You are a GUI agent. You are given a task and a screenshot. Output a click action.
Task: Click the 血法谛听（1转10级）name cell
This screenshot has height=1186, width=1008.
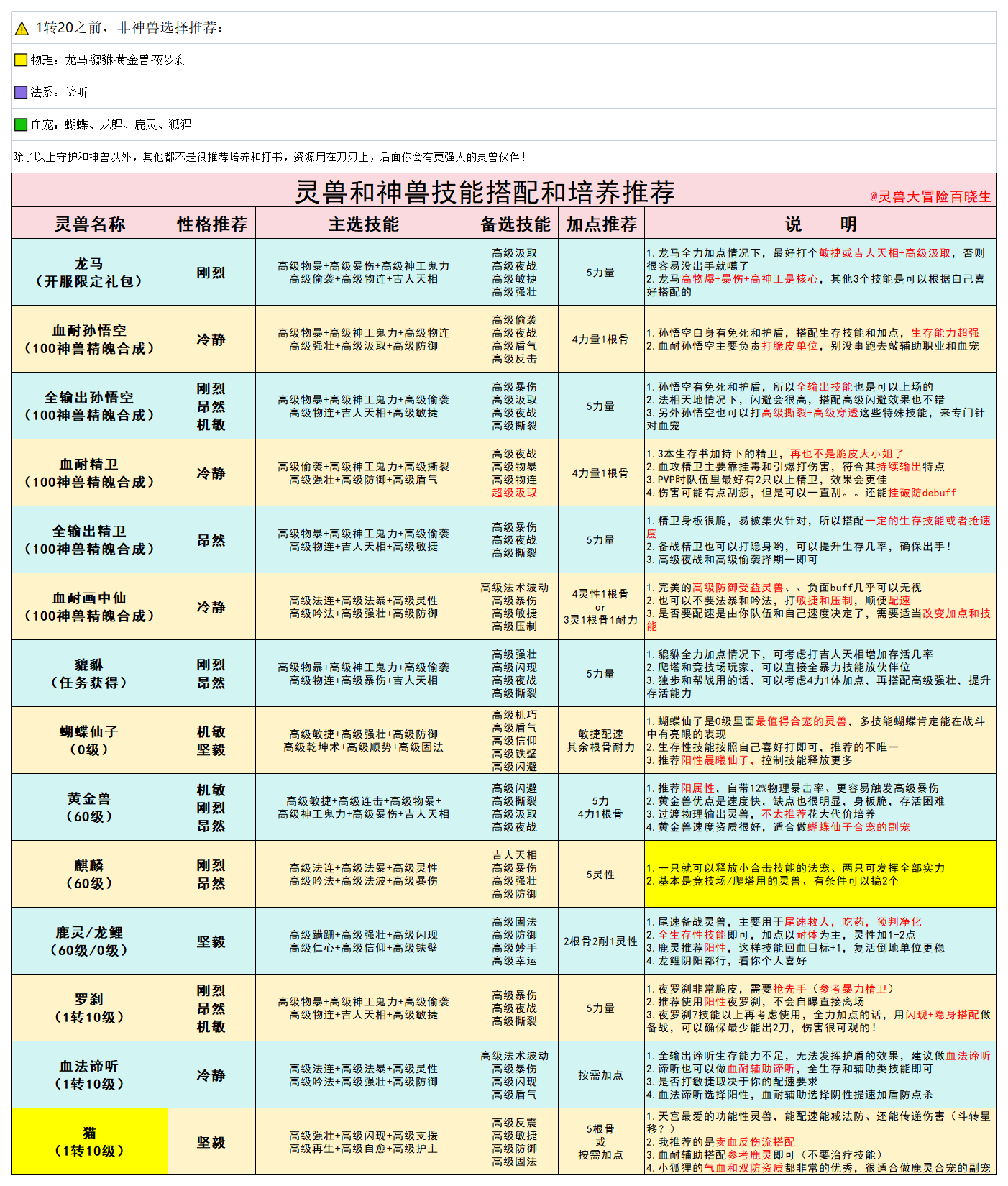click(90, 1075)
